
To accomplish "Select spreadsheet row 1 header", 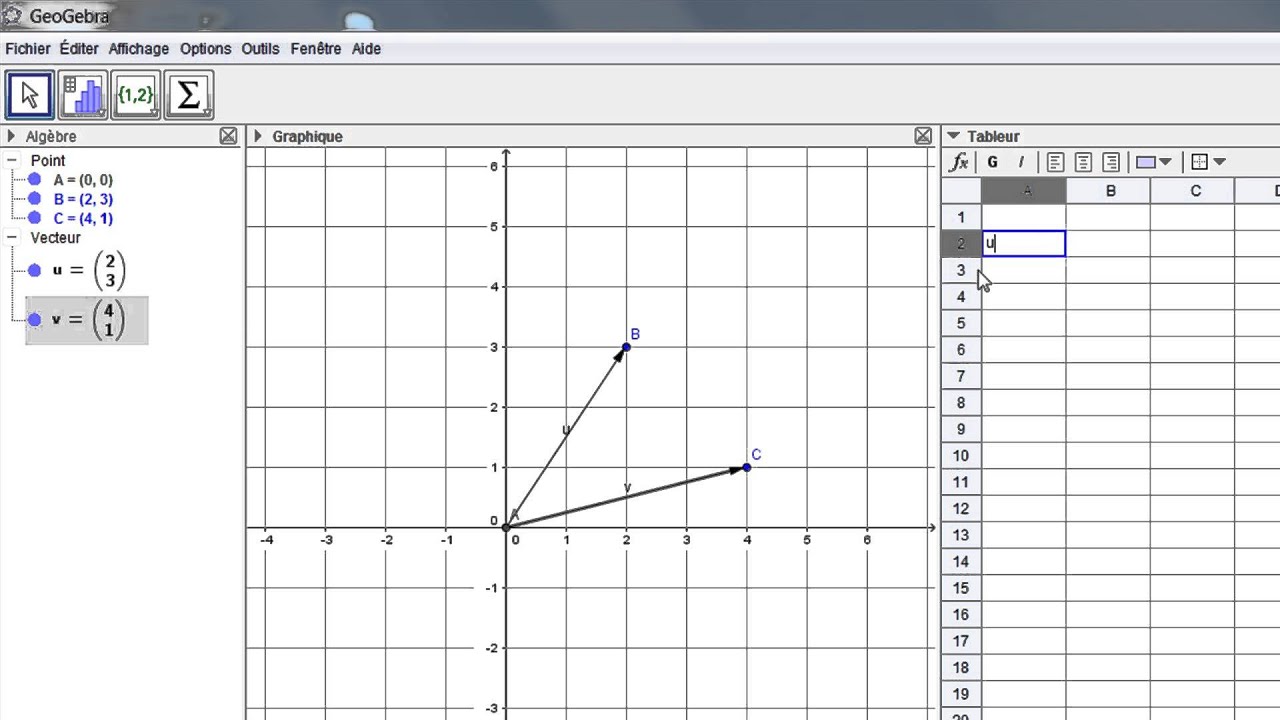I will pyautogui.click(x=961, y=217).
